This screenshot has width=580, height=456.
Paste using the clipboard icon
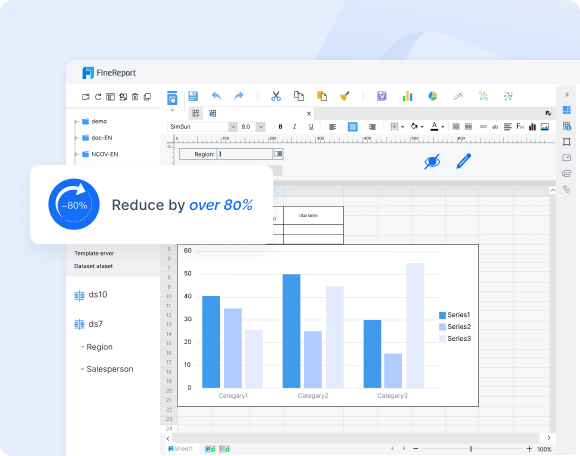click(x=322, y=96)
